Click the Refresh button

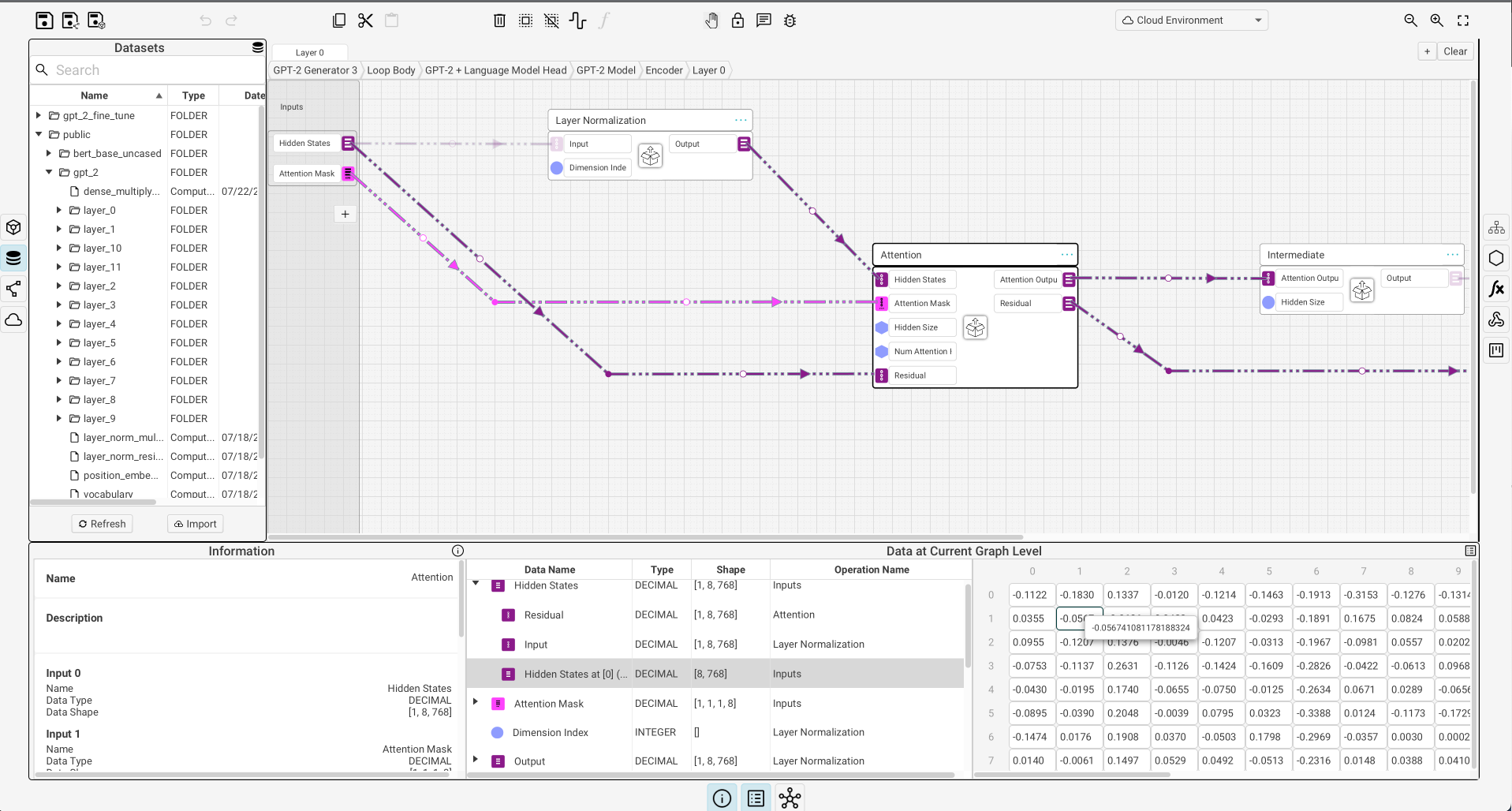tap(103, 524)
